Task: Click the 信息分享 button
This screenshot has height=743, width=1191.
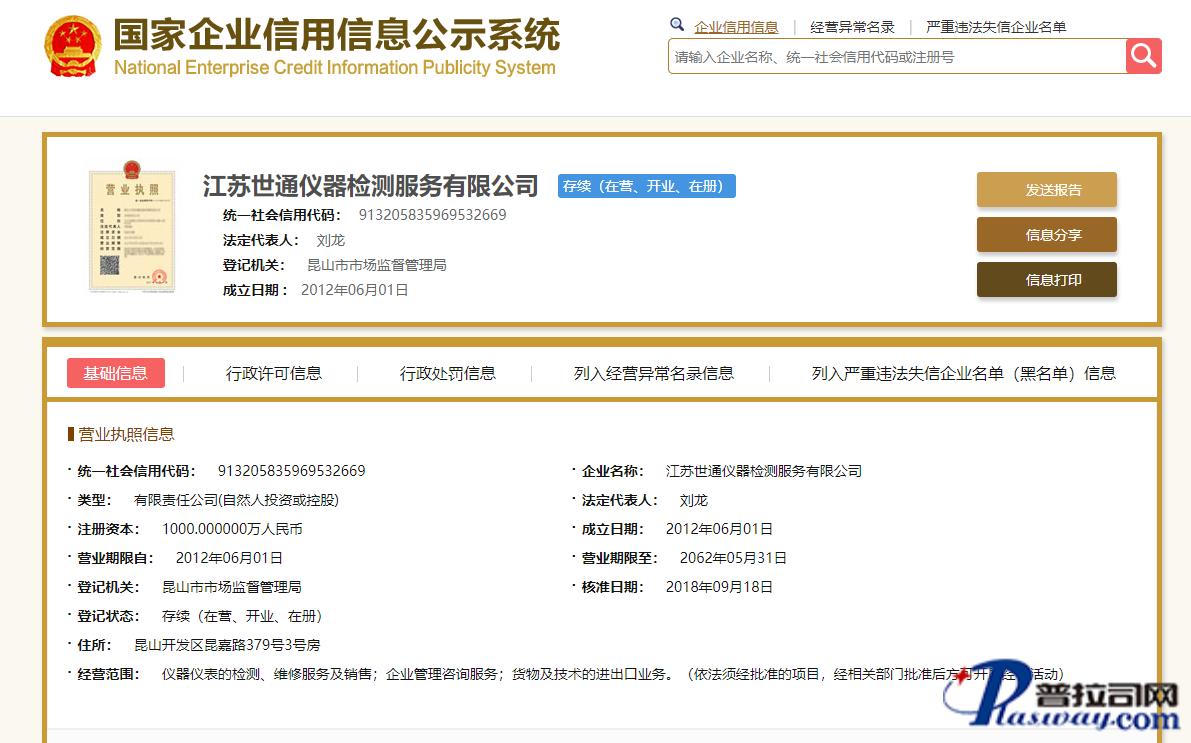Action: point(1046,235)
